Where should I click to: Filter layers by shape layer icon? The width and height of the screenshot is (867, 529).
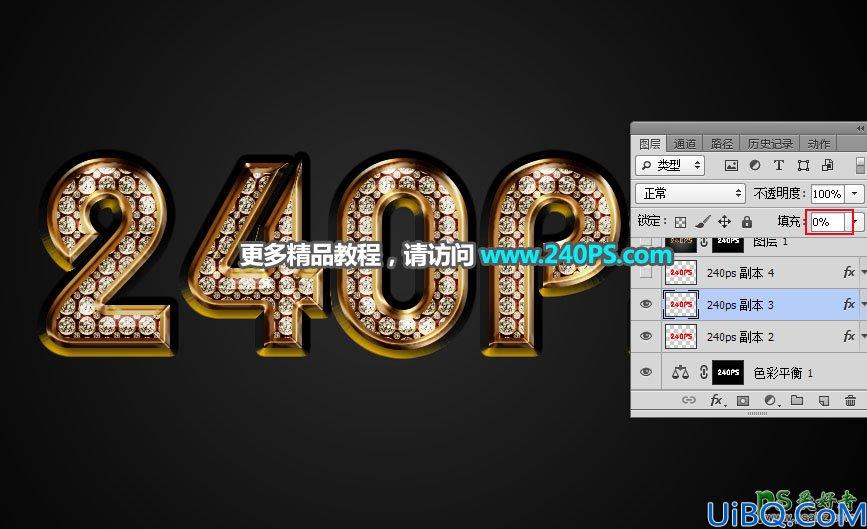click(x=803, y=165)
